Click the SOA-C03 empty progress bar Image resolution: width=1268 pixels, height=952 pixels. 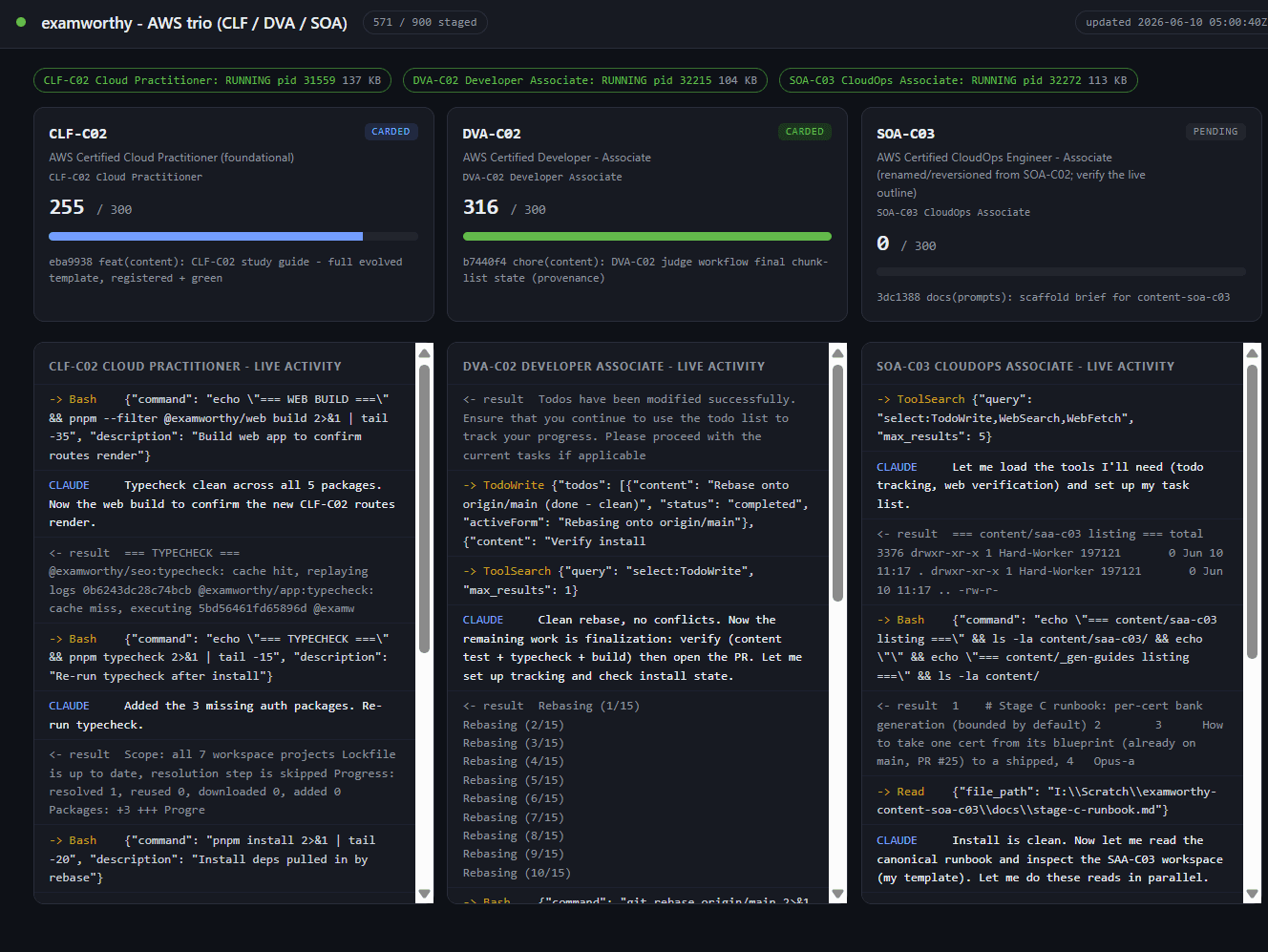pyautogui.click(x=1061, y=271)
